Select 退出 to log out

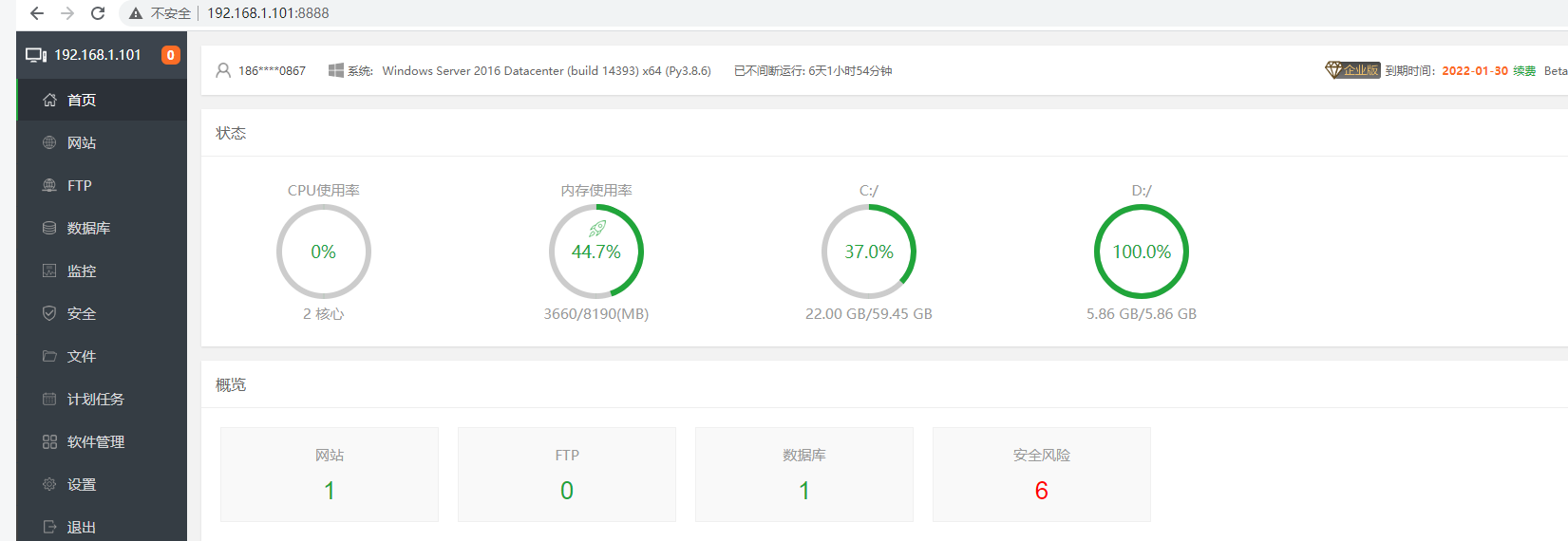(x=102, y=525)
